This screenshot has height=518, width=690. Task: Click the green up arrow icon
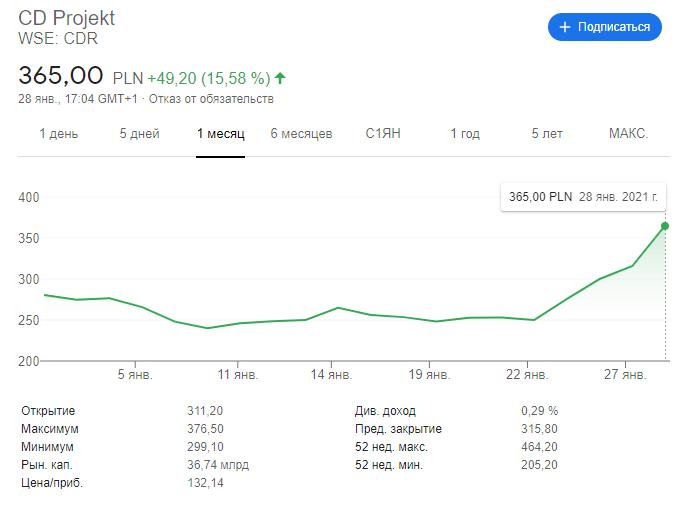(280, 78)
